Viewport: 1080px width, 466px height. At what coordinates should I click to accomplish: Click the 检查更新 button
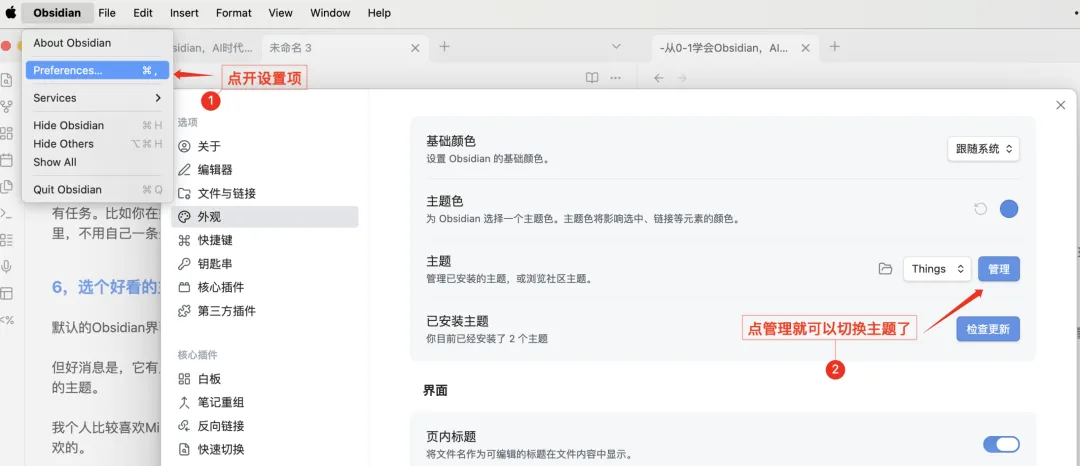click(x=988, y=329)
